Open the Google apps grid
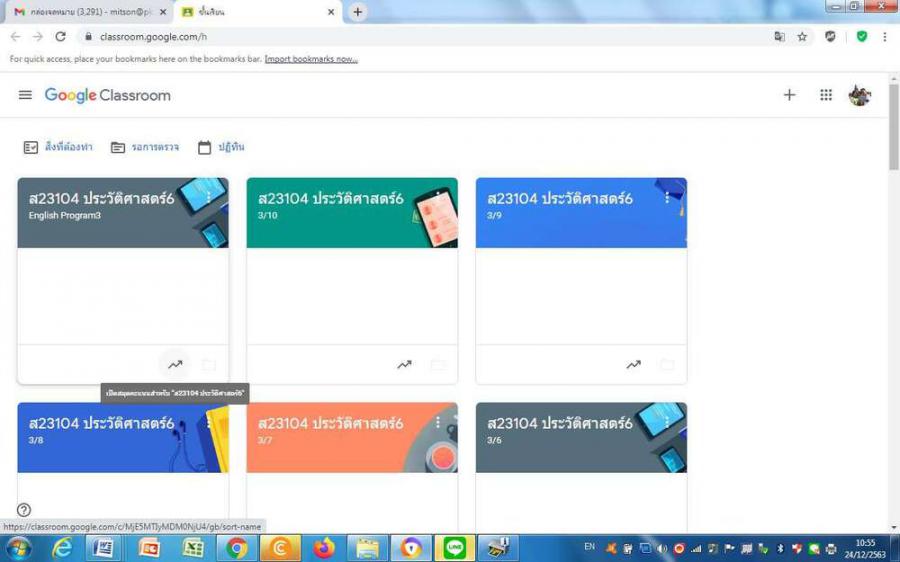 pyautogui.click(x=826, y=95)
